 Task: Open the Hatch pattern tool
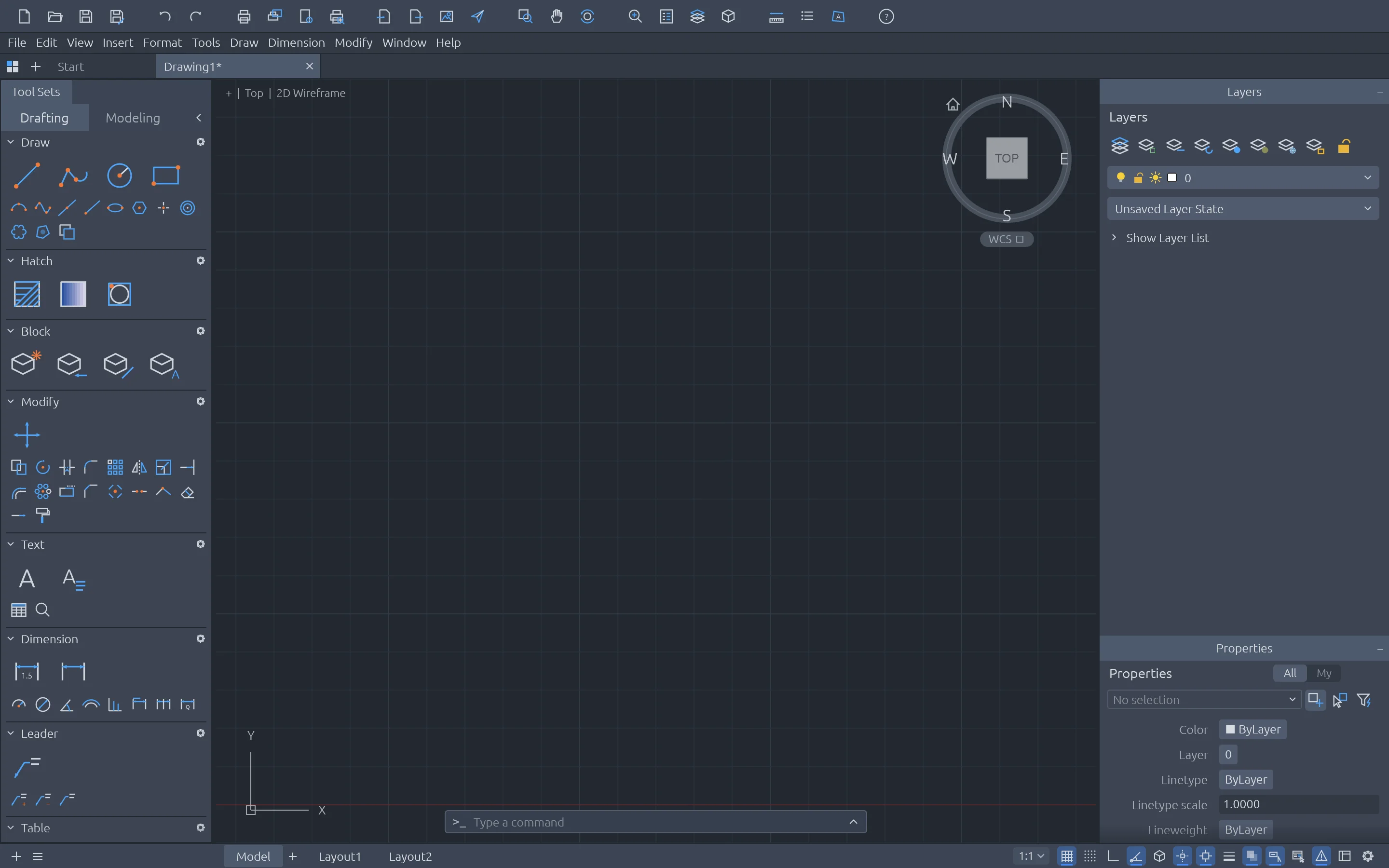27,294
